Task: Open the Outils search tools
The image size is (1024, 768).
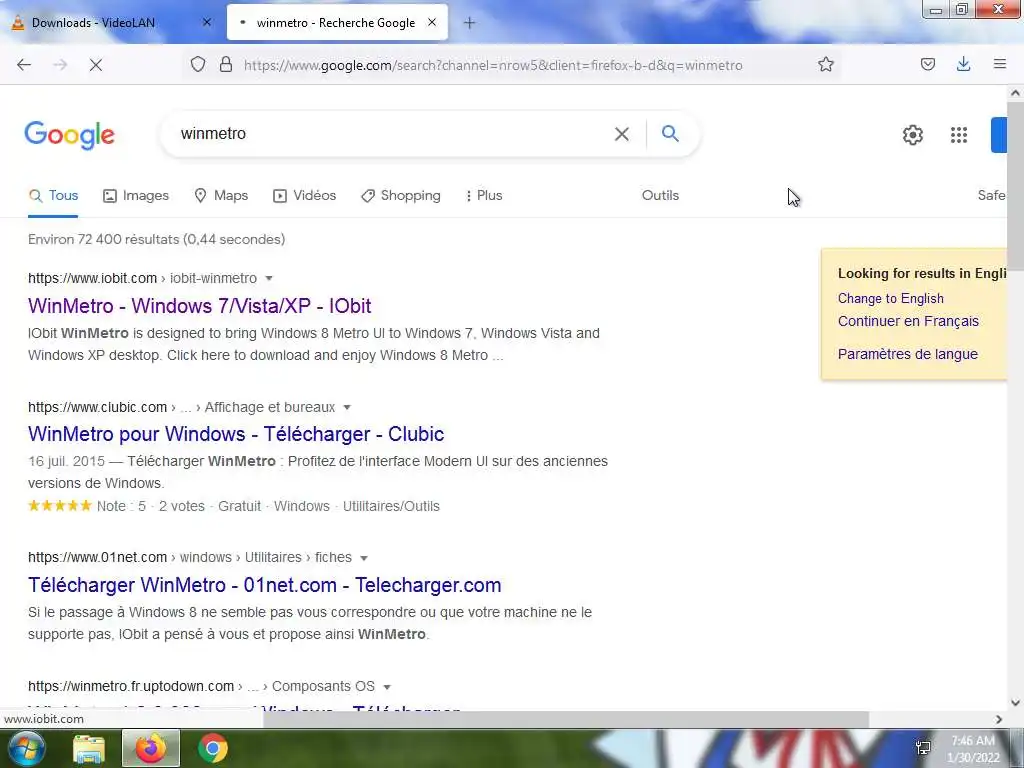Action: point(660,195)
